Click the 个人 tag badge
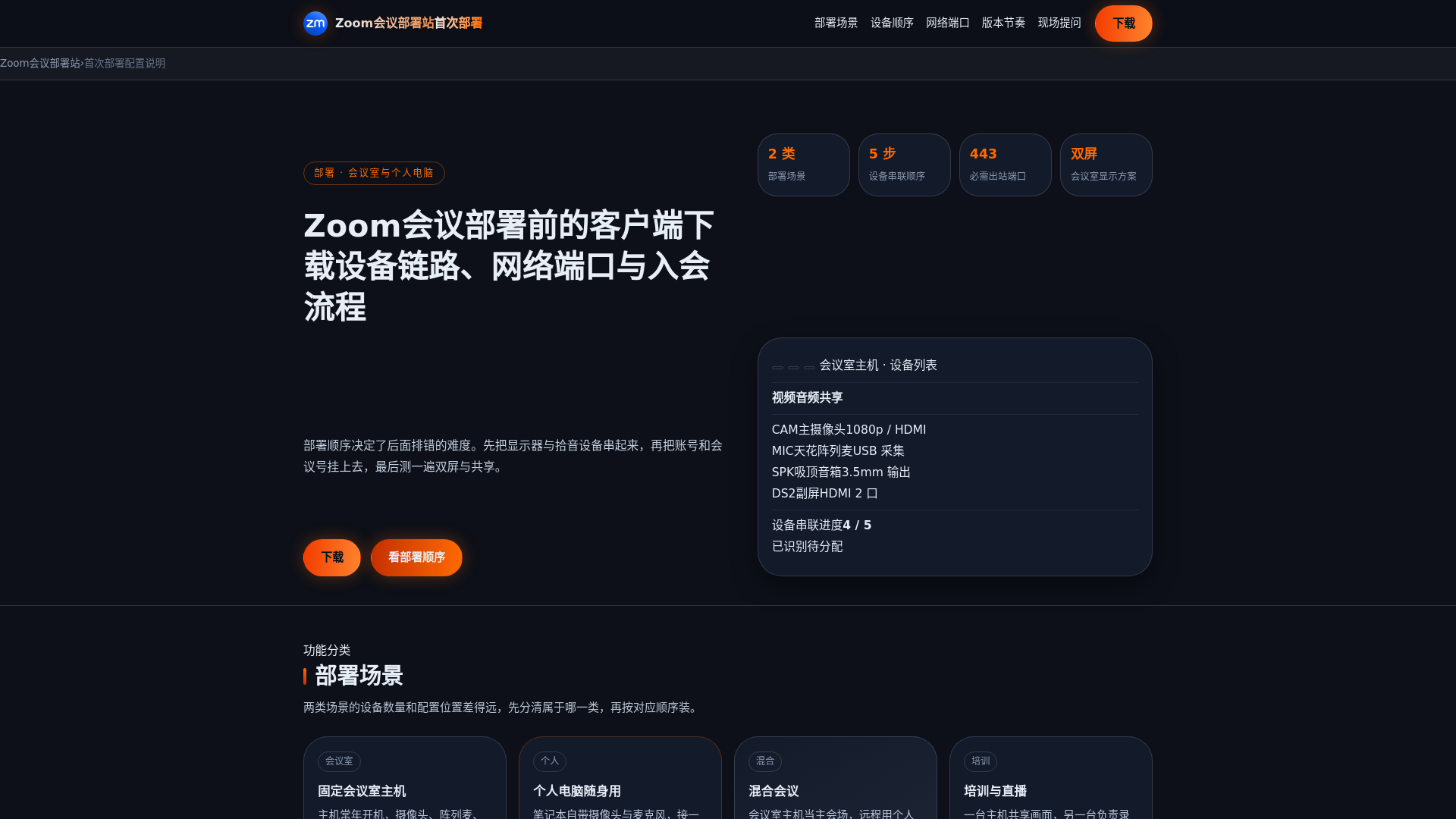The width and height of the screenshot is (1456, 819). (x=550, y=761)
